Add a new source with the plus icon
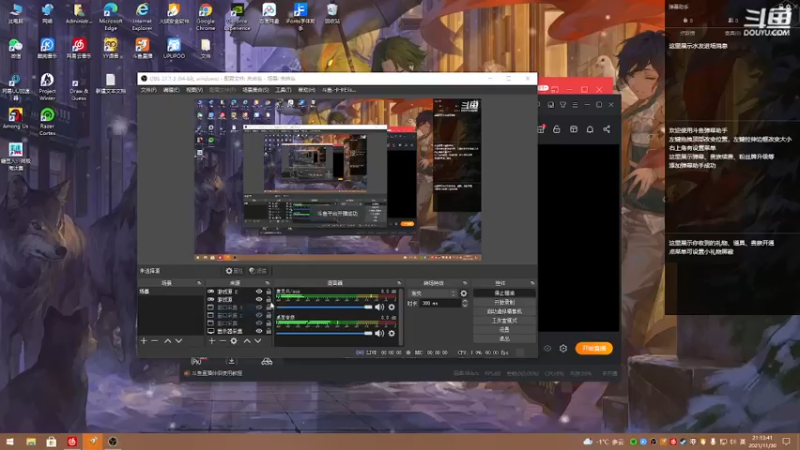 coord(212,341)
